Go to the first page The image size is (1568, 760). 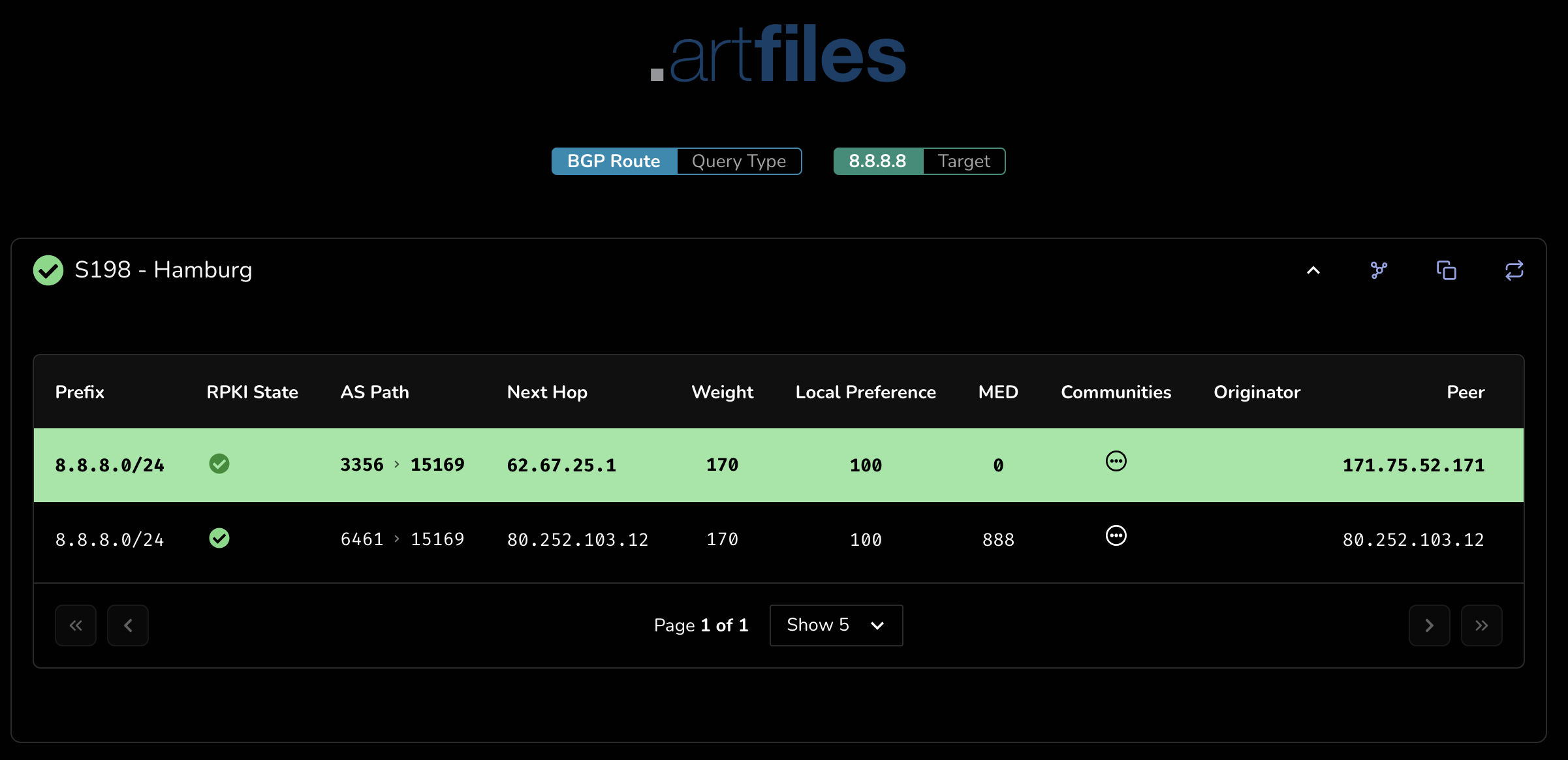point(76,625)
